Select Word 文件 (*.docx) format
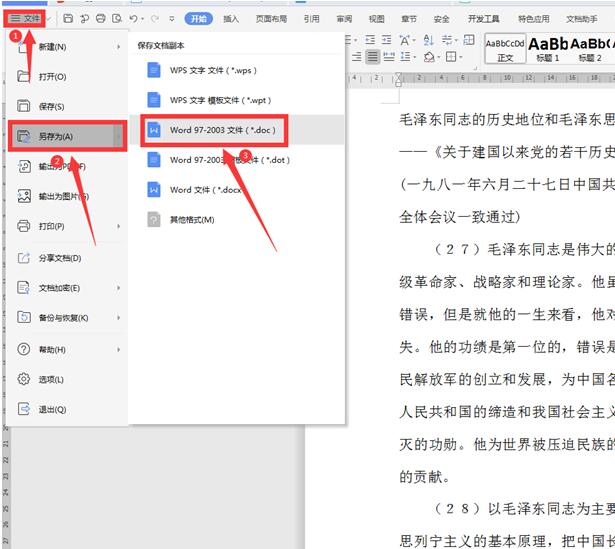This screenshot has height=549, width=615. (205, 189)
